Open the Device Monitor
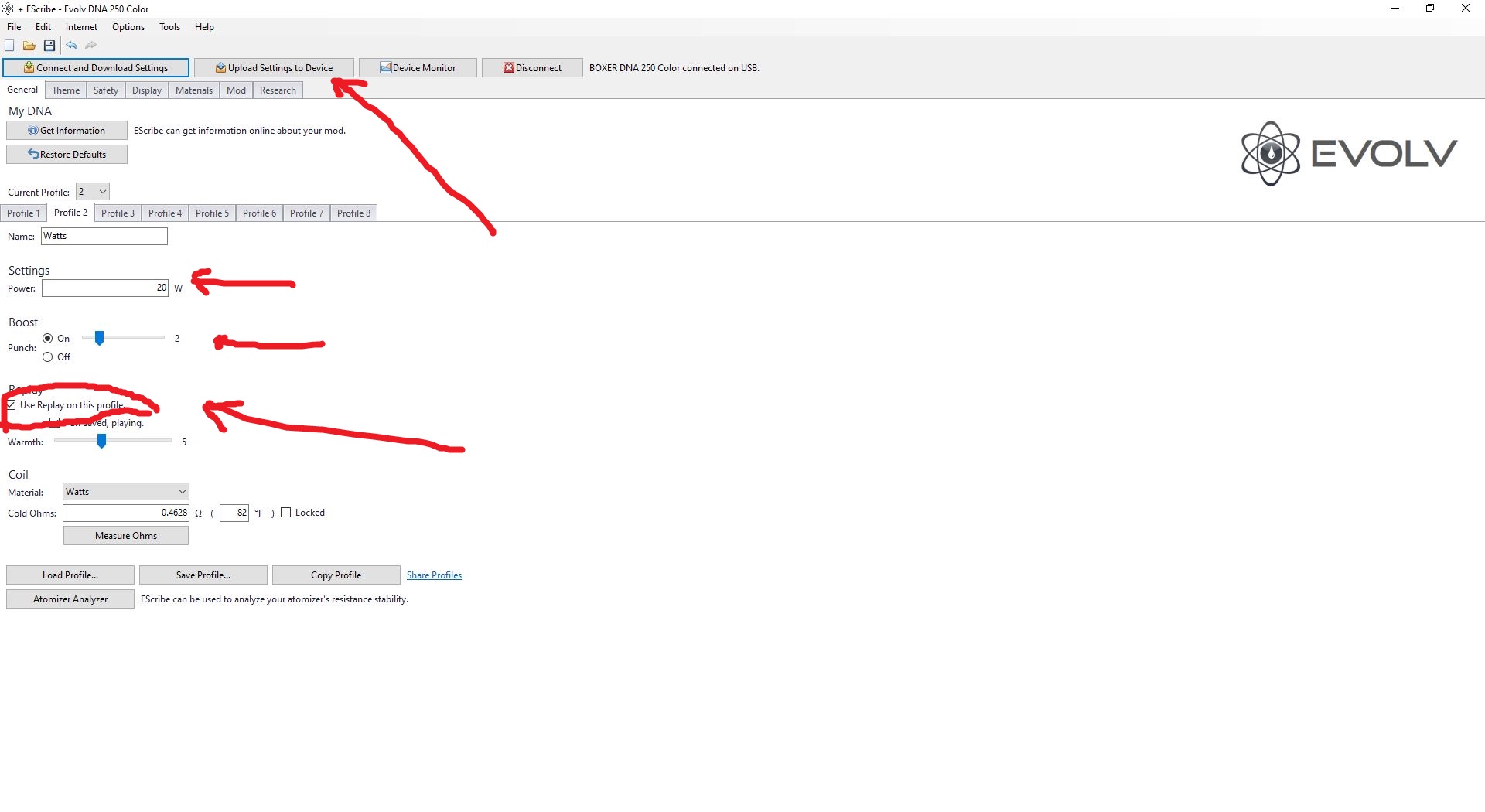Image resolution: width=1485 pixels, height=812 pixels. pos(418,68)
